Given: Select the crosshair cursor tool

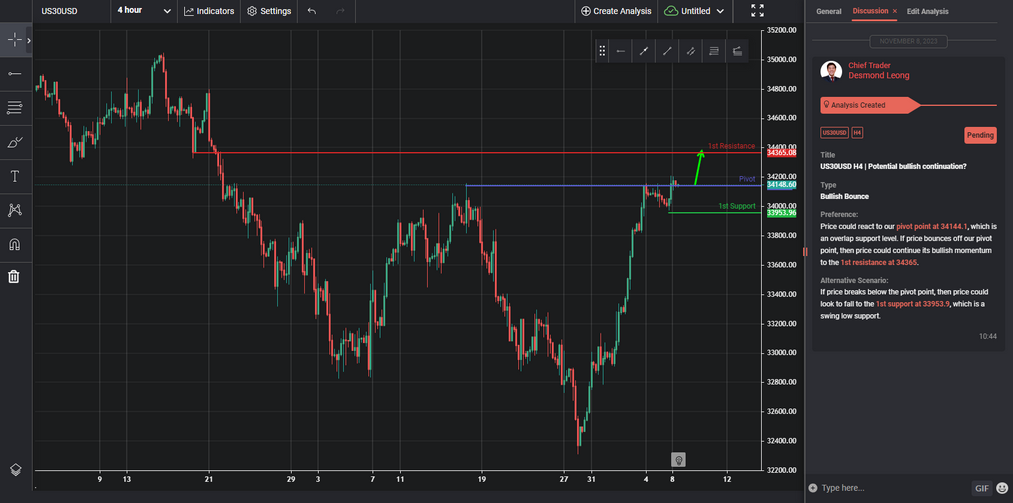Looking at the screenshot, I should point(14,40).
